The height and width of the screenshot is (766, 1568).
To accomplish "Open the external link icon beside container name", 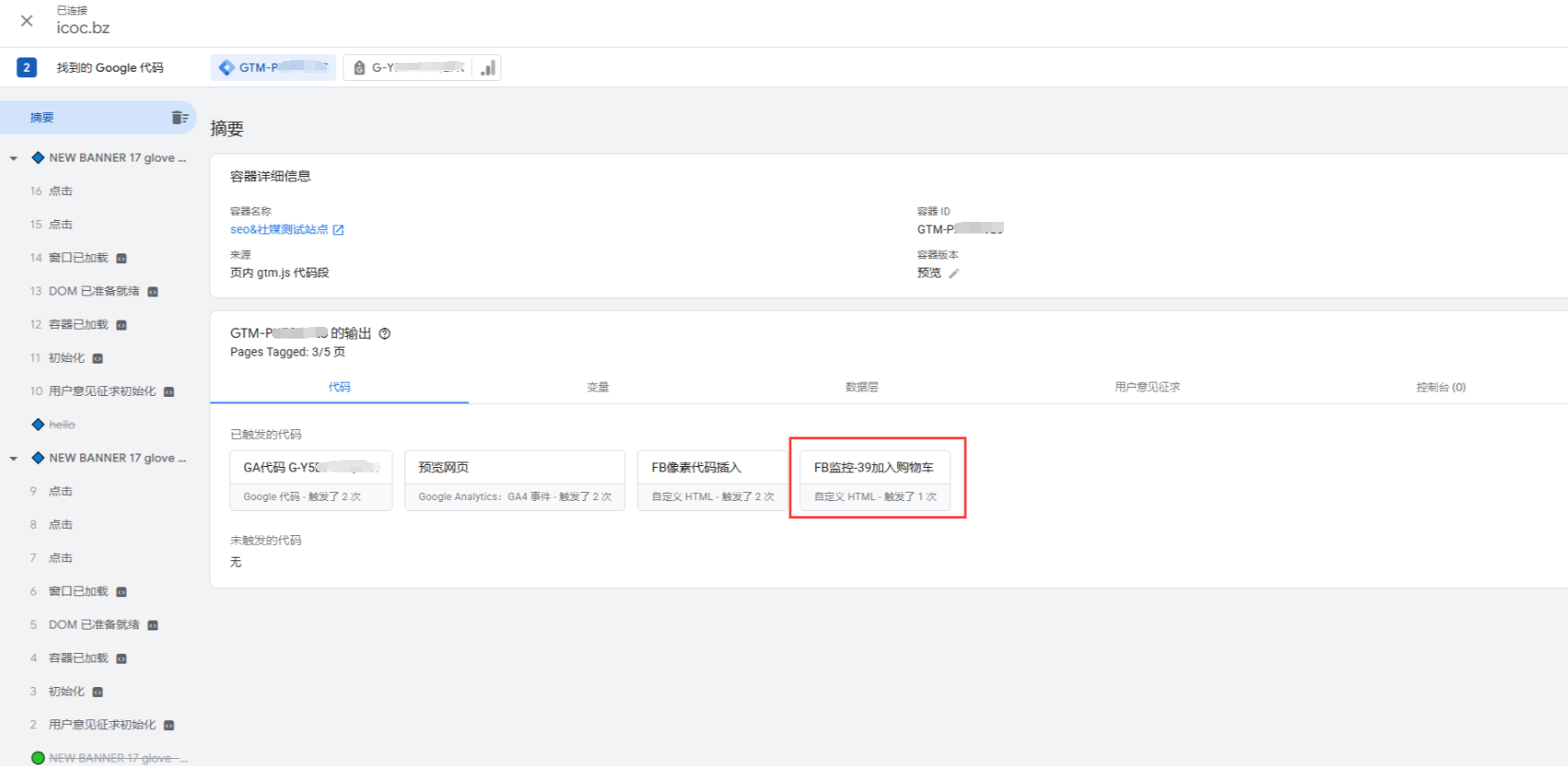I will tap(339, 230).
